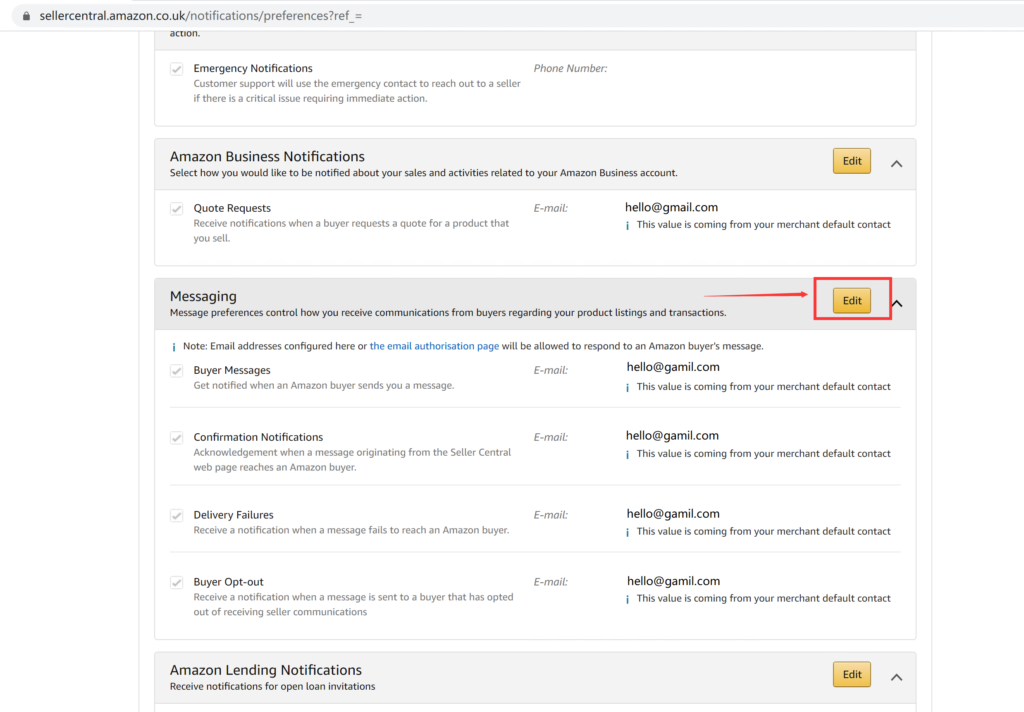This screenshot has width=1024, height=712.
Task: Collapse the Amazon Business Notifications section
Action: 897,163
